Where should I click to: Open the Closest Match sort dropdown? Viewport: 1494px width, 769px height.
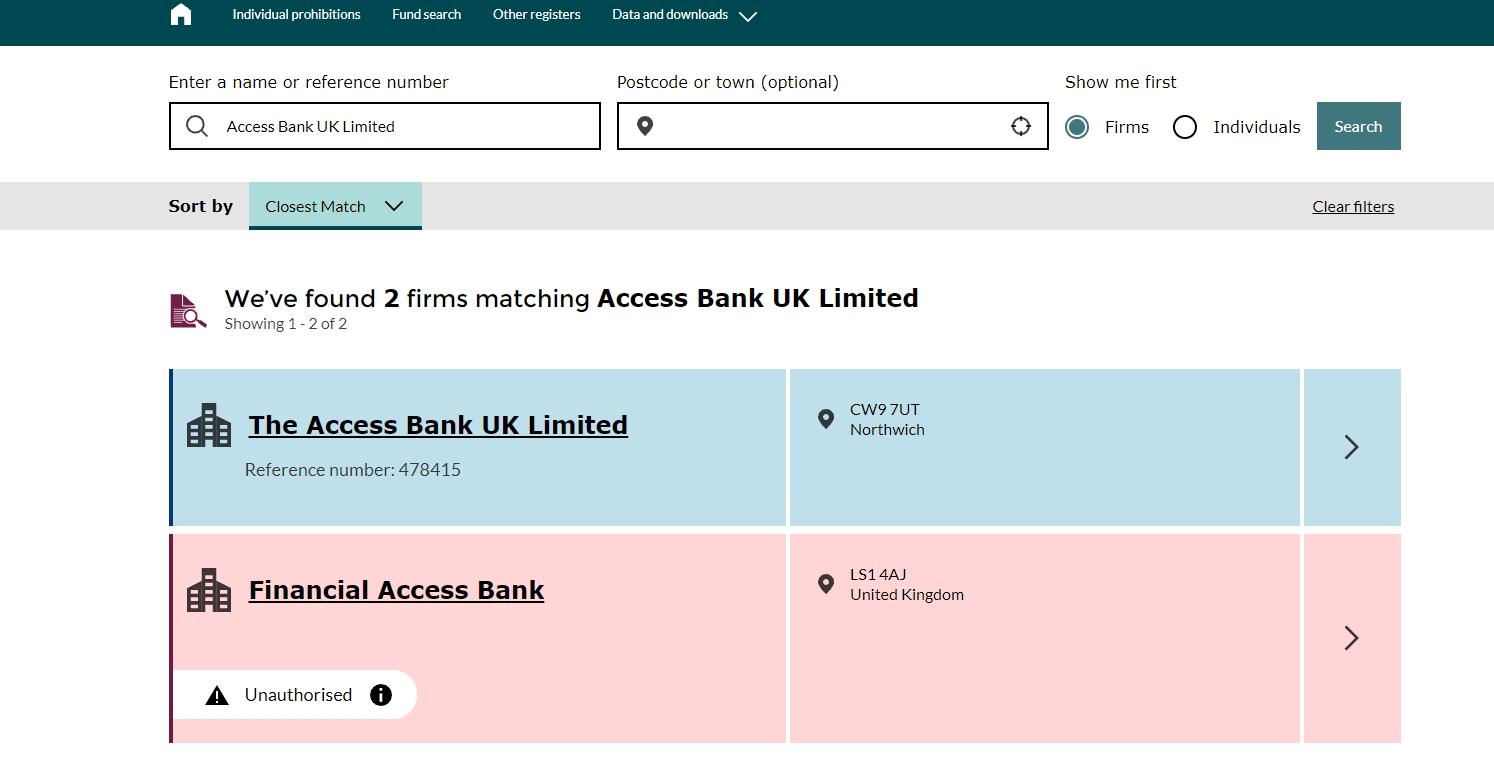pyautogui.click(x=335, y=206)
